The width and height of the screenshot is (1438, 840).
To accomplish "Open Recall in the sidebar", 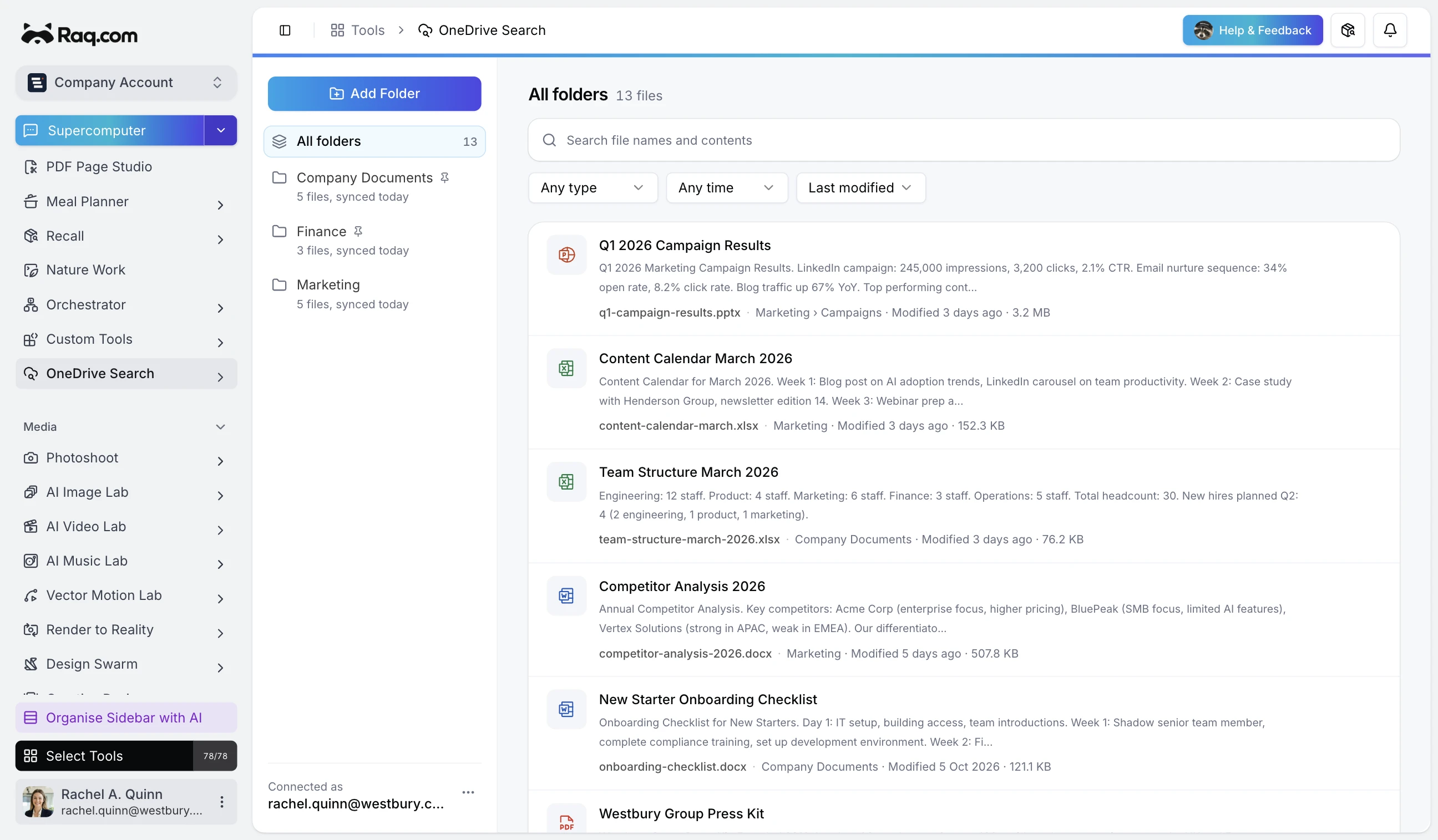I will coord(126,236).
